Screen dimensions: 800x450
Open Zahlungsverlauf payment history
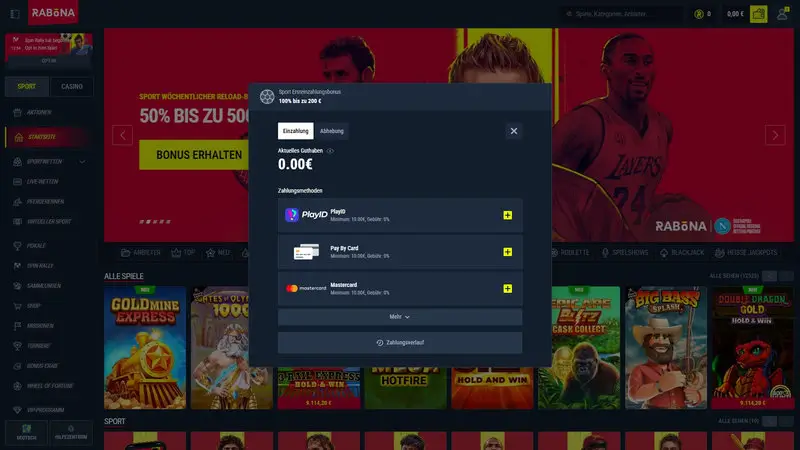(x=399, y=343)
